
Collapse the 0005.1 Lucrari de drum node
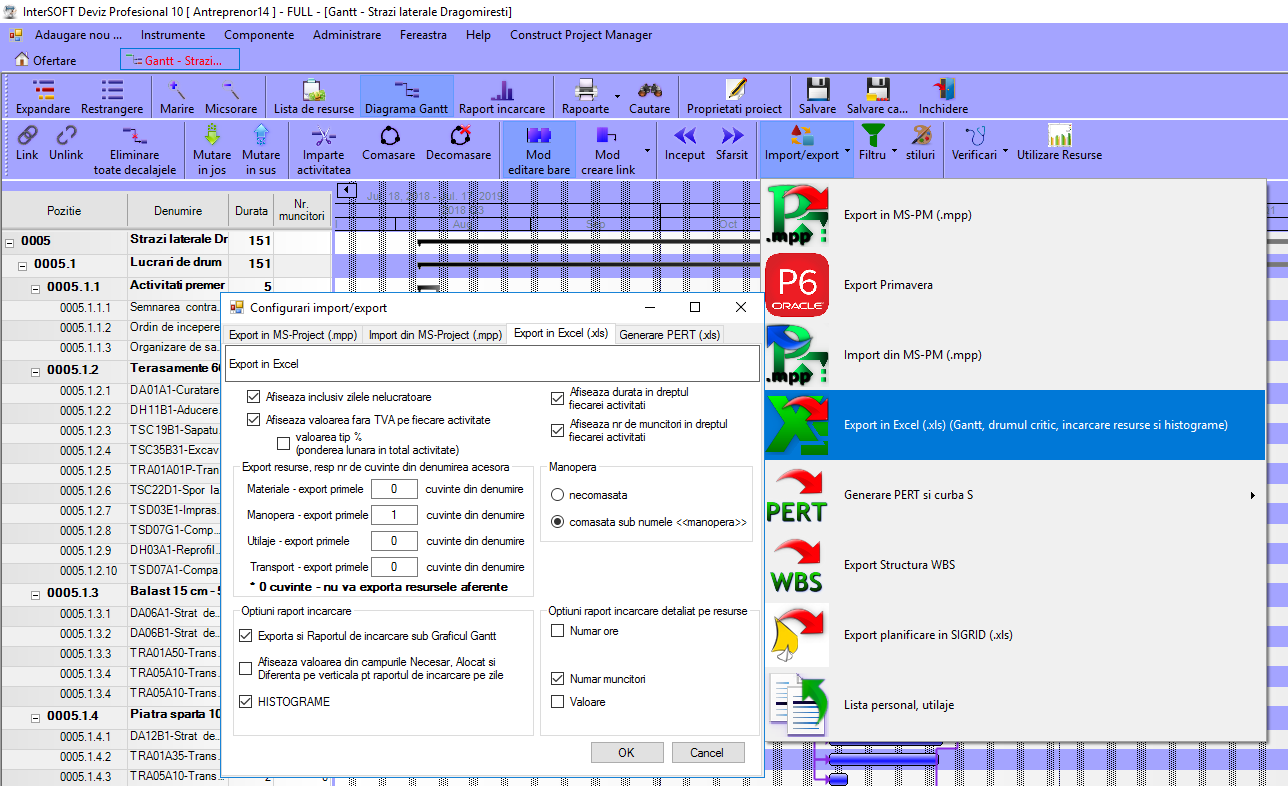coord(24,265)
